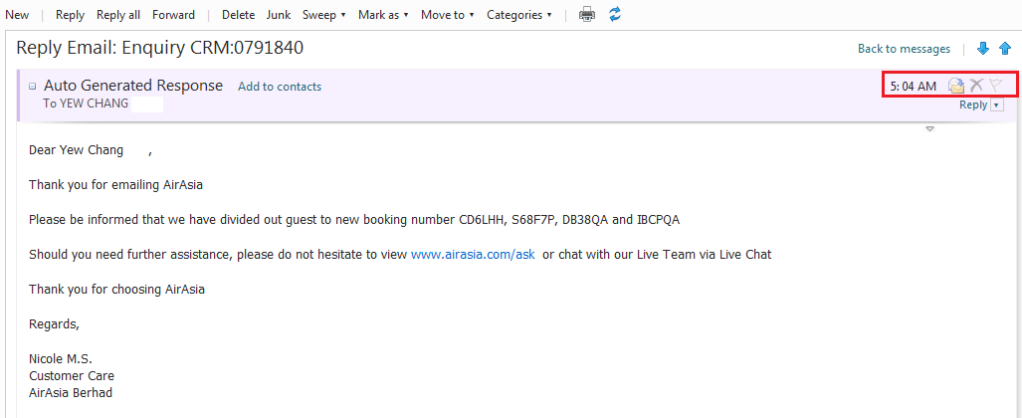Click the blue refresh arrows icon

[x=615, y=15]
